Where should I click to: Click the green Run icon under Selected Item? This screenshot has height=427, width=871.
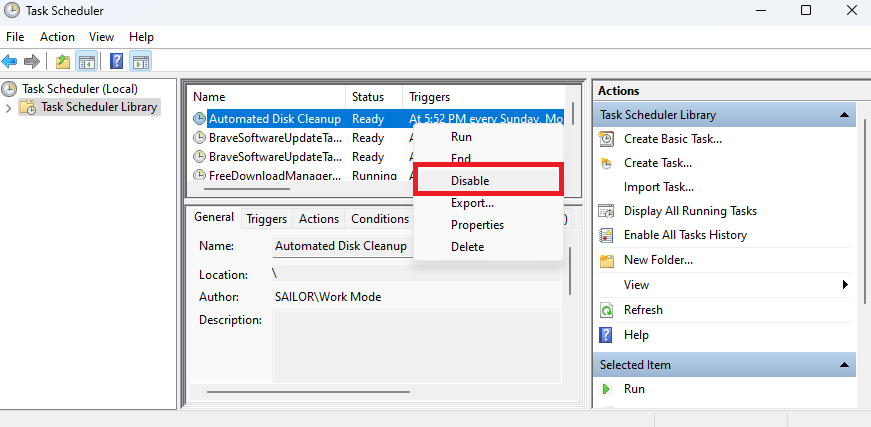click(x=606, y=389)
